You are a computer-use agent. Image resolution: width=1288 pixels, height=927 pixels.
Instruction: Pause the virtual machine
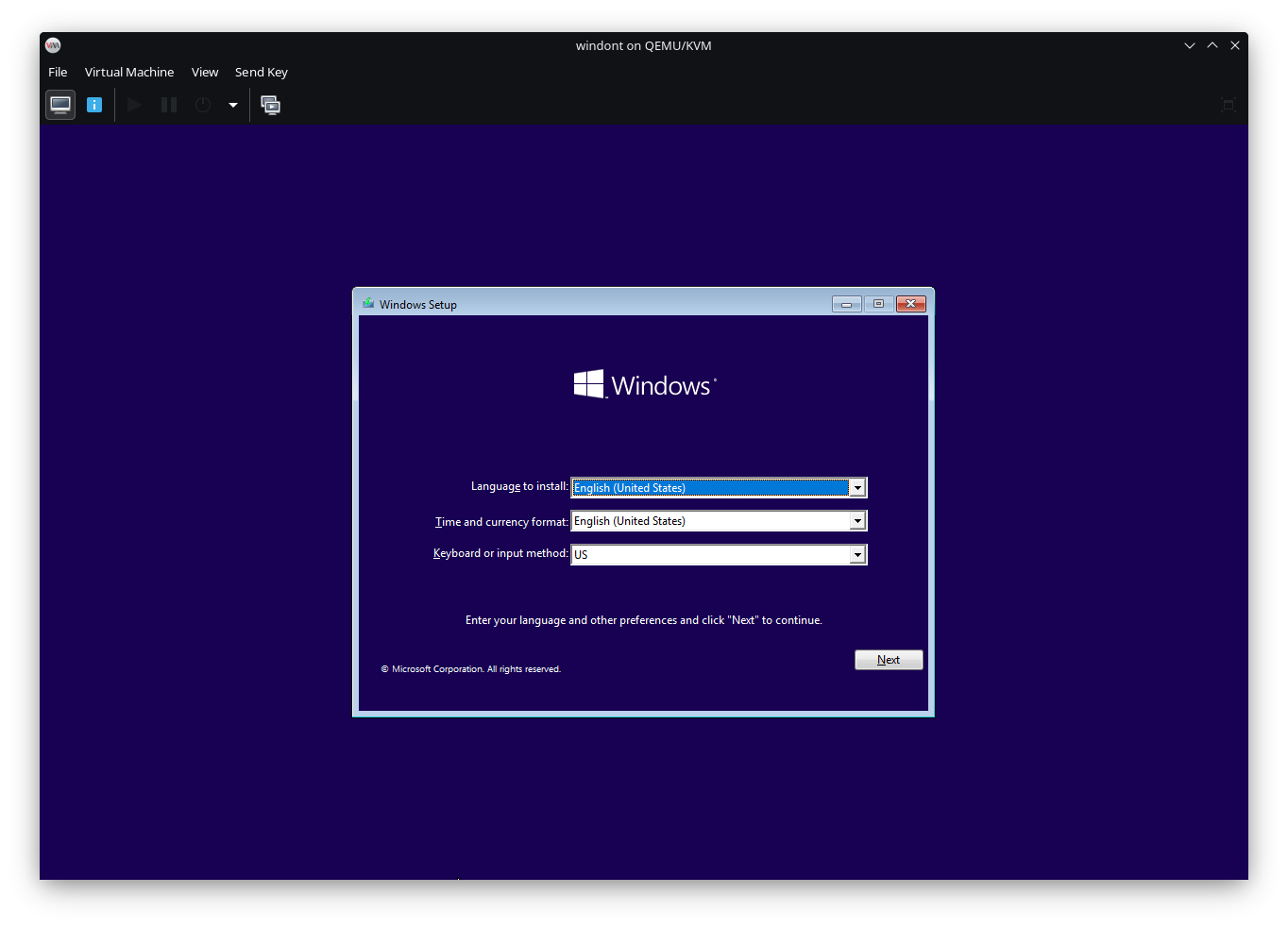point(169,105)
